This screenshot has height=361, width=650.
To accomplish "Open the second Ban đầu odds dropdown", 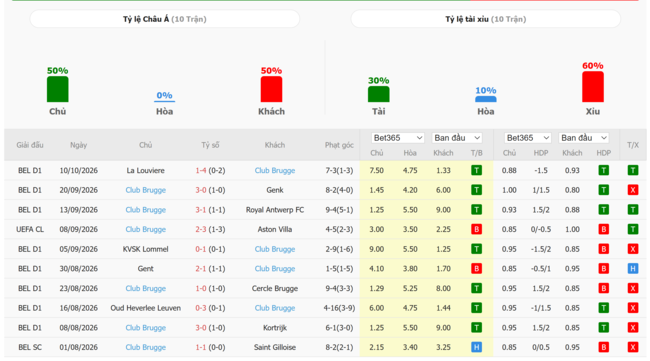I will [584, 138].
